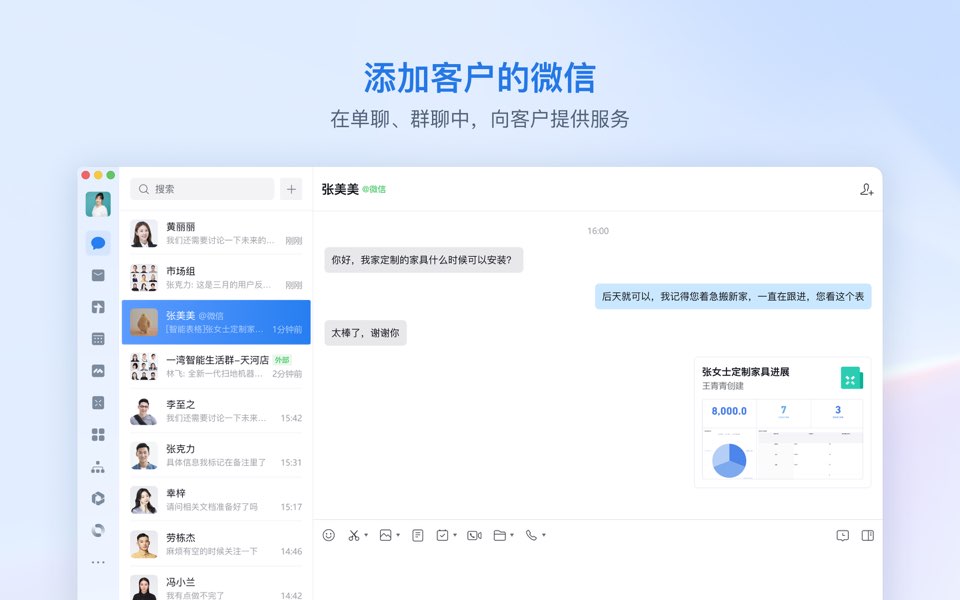960x600 pixels.
Task: Select the 市场组 conversation in the chat list
Action: coord(215,278)
